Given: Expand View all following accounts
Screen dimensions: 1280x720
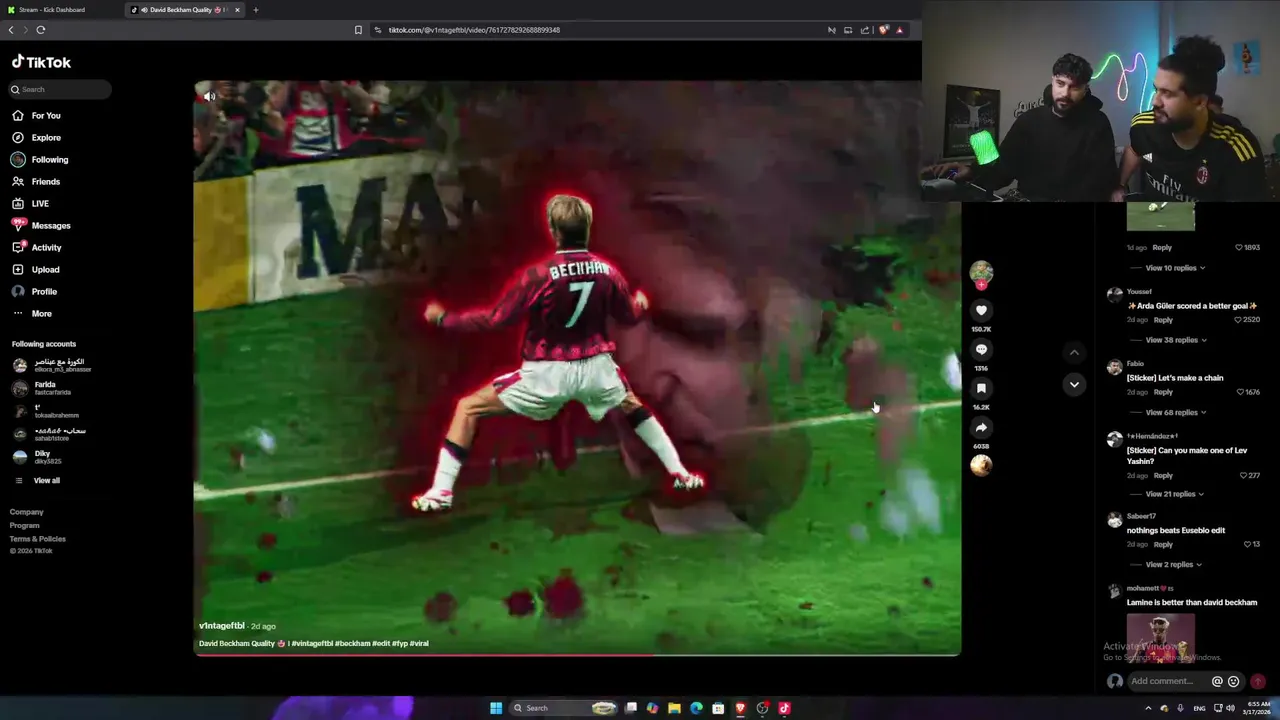Looking at the screenshot, I should point(37,481).
